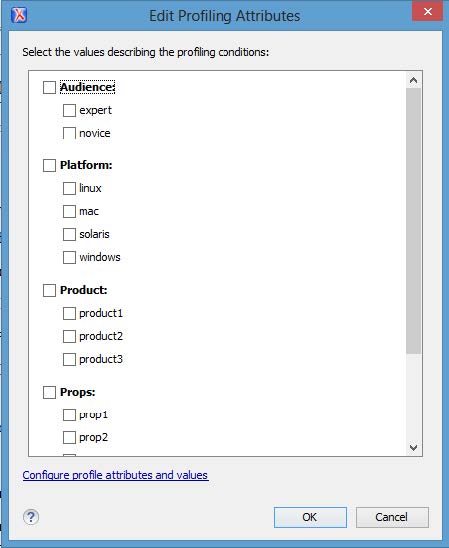This screenshot has width=449, height=548.
Task: Confirm with the OK button
Action: pos(310,517)
